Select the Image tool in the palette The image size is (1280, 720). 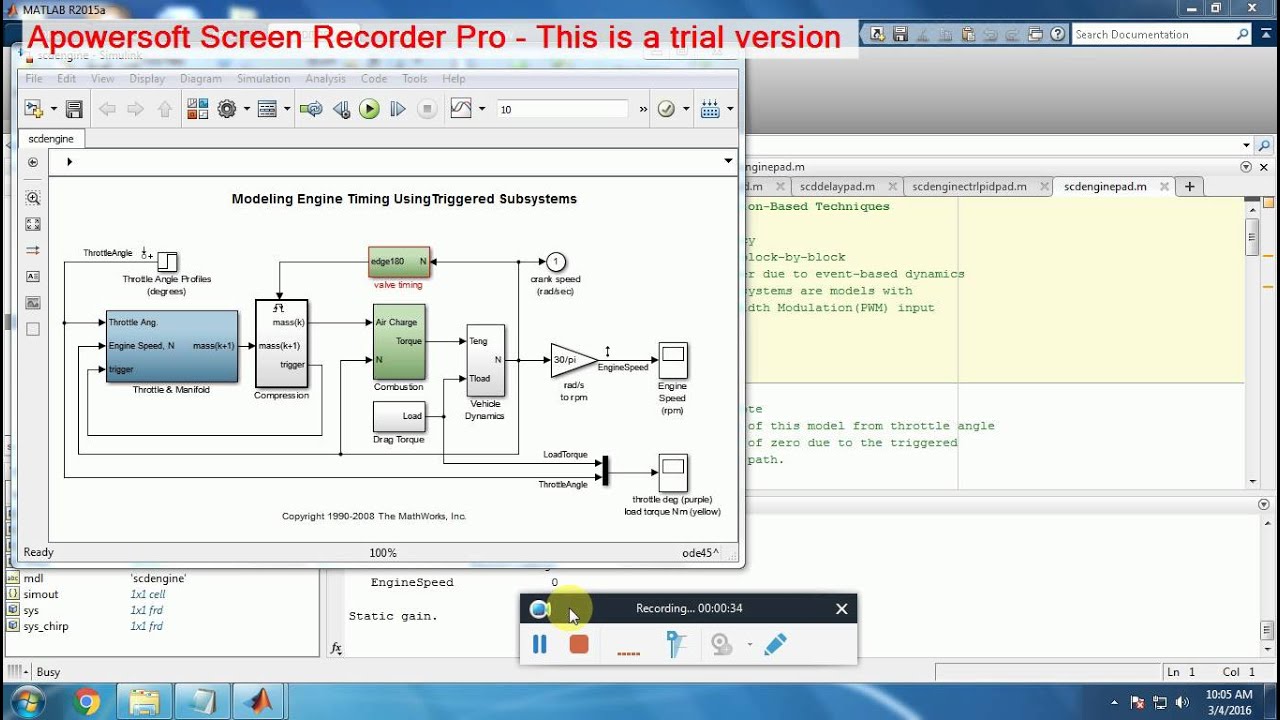tap(33, 302)
